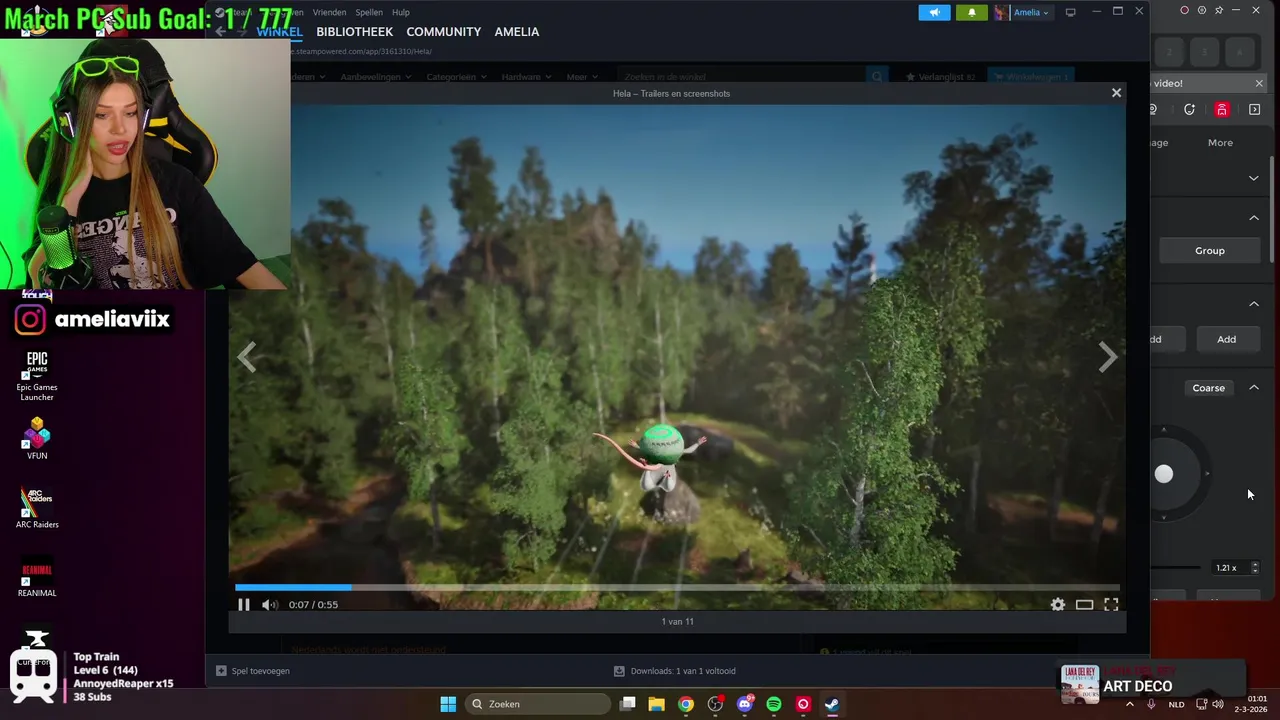Select the Coarse option in right panel

click(x=1208, y=388)
